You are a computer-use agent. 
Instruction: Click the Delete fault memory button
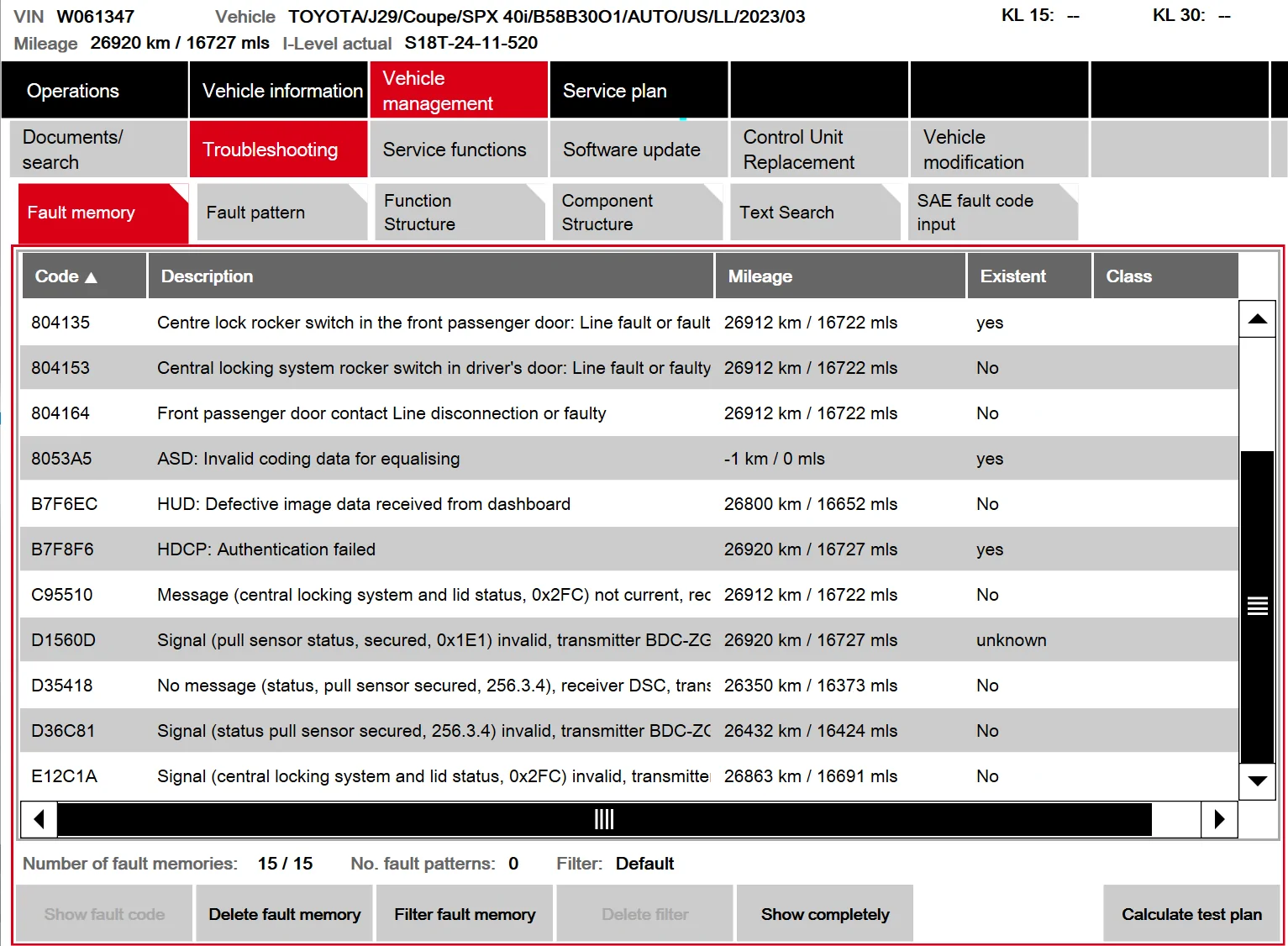point(285,914)
